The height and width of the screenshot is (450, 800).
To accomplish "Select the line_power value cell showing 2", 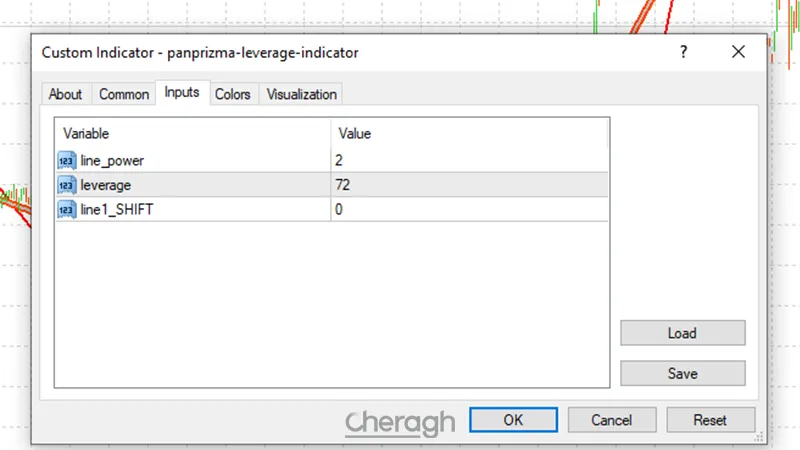I will tap(468, 160).
